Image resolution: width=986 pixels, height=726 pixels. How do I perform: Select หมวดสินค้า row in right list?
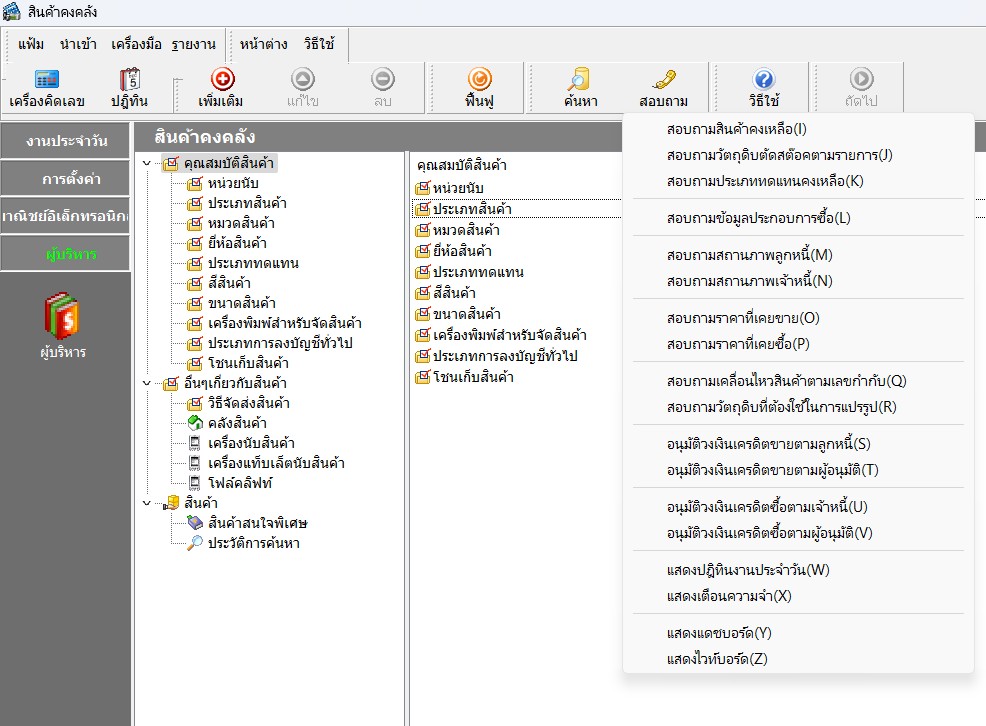coord(466,230)
